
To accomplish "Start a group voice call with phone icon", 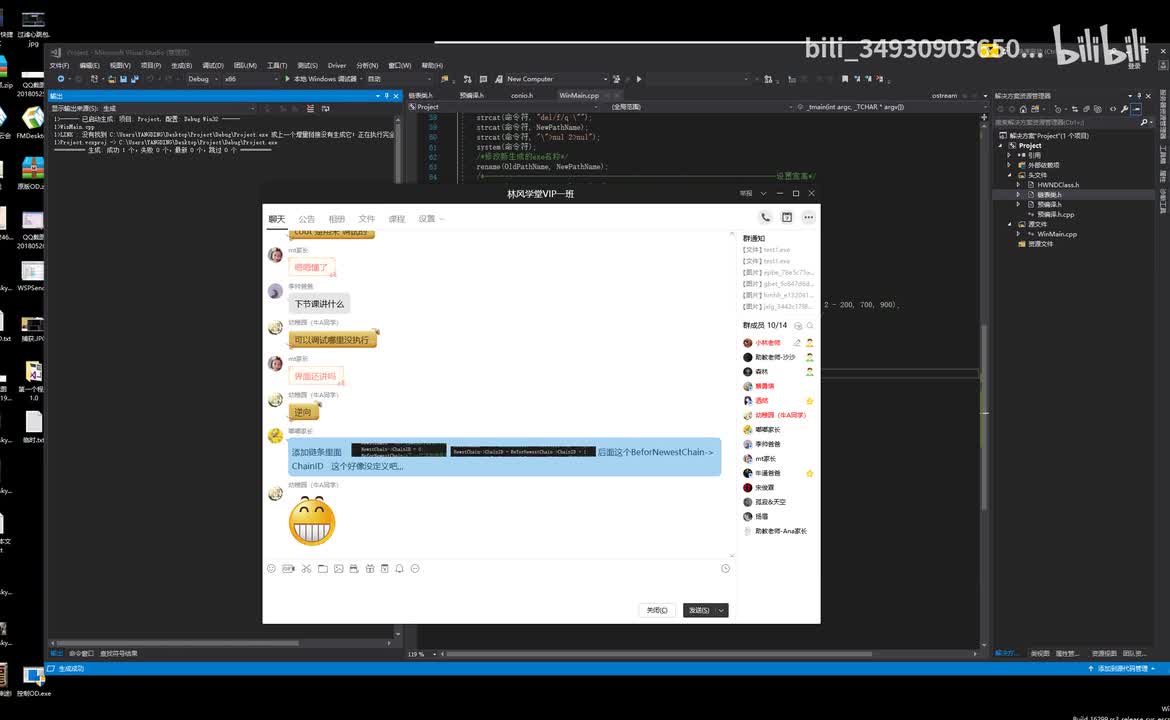I will [x=765, y=217].
